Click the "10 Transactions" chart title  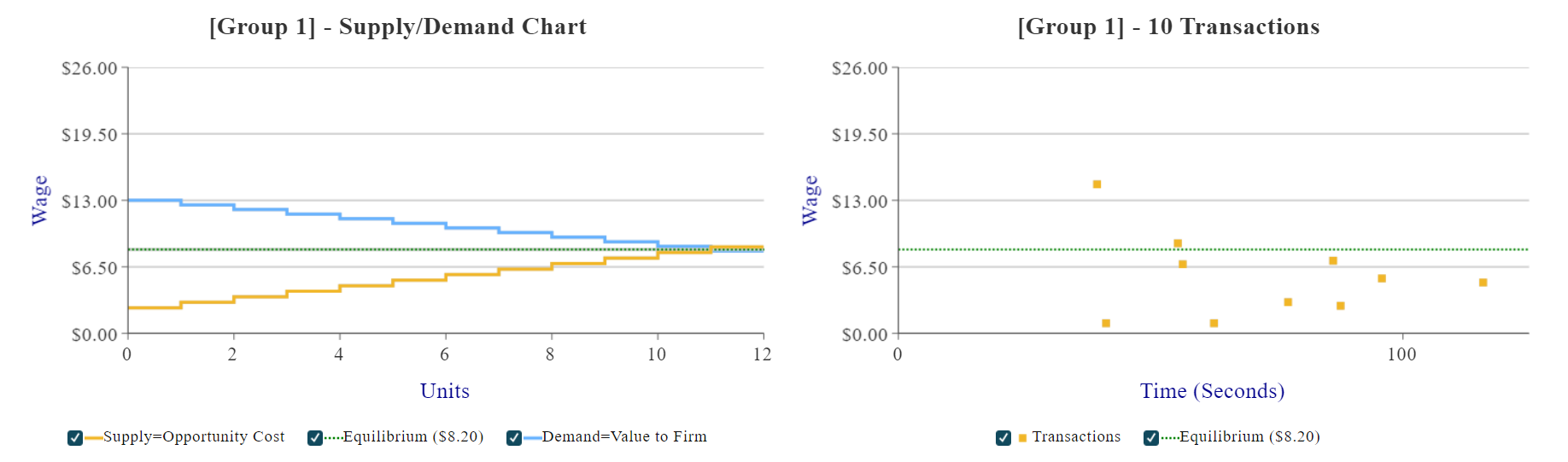click(1168, 27)
